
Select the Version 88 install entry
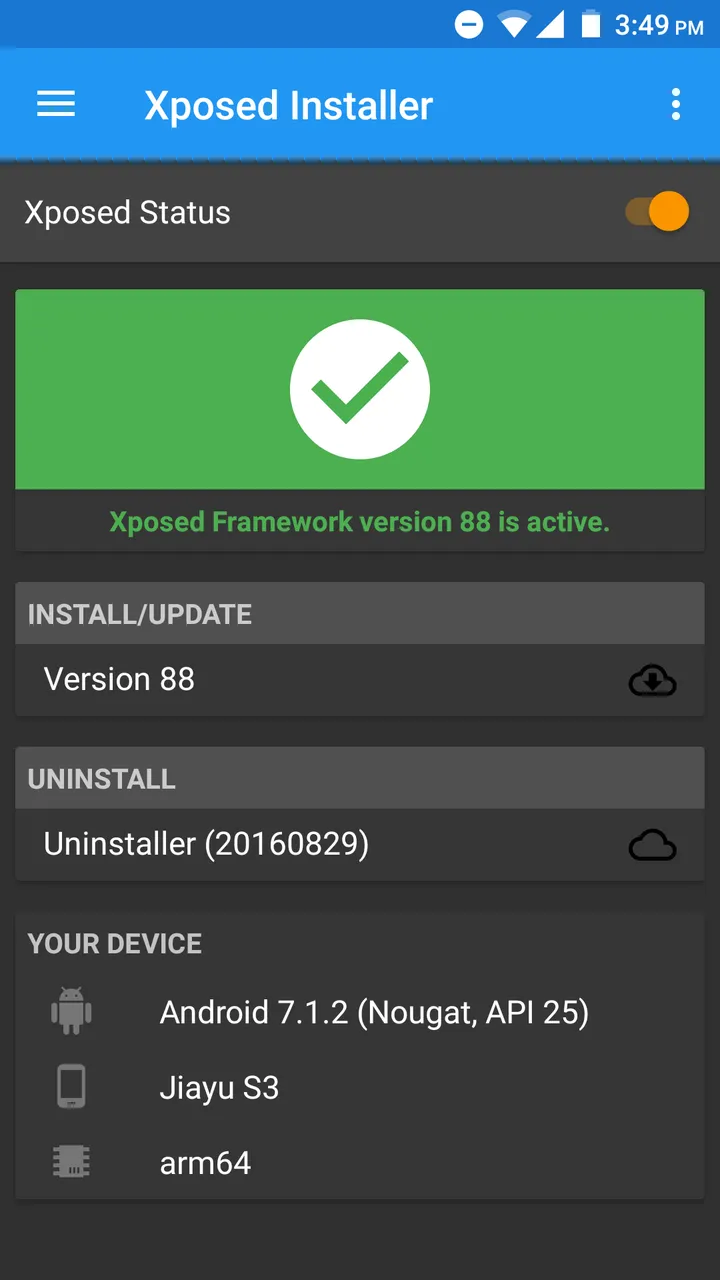(x=120, y=680)
